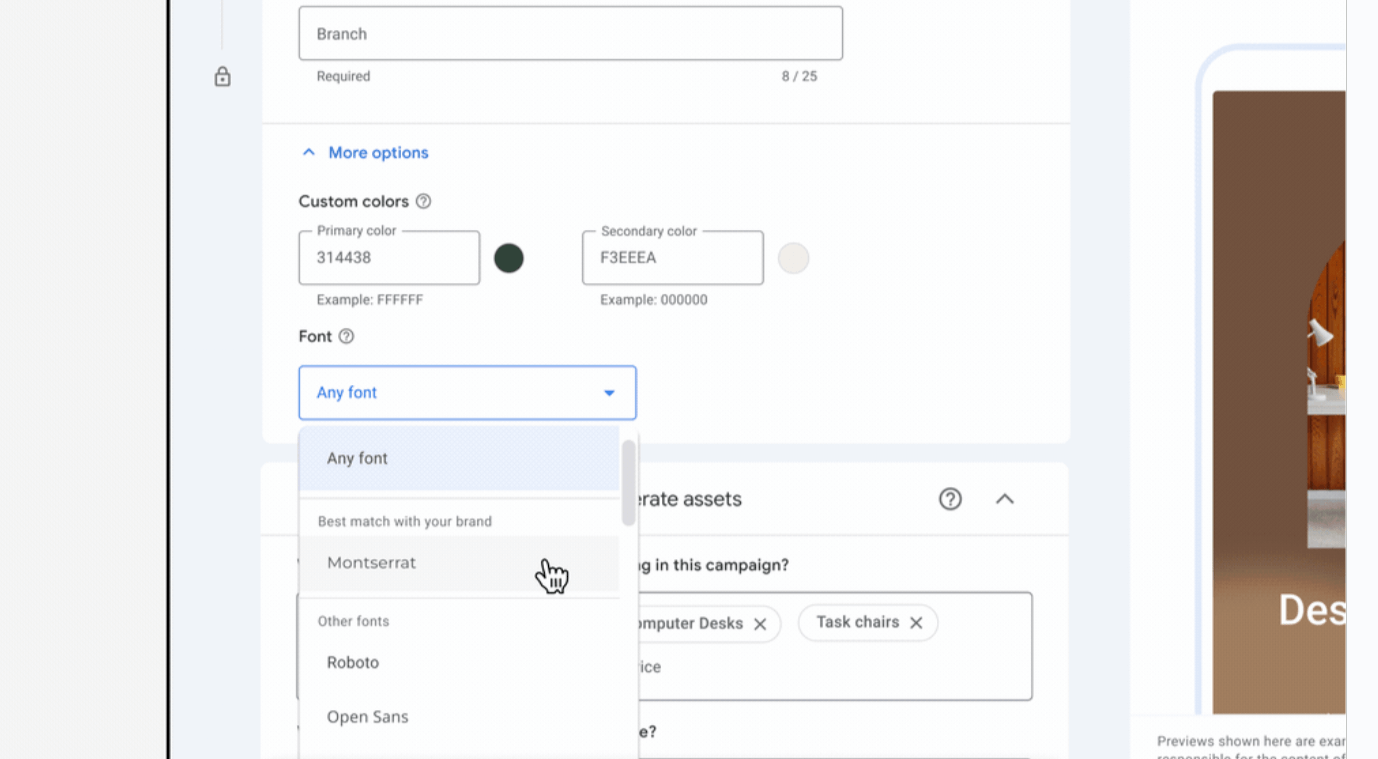1378x759 pixels.
Task: Edit the Primary color hex field
Action: (389, 258)
